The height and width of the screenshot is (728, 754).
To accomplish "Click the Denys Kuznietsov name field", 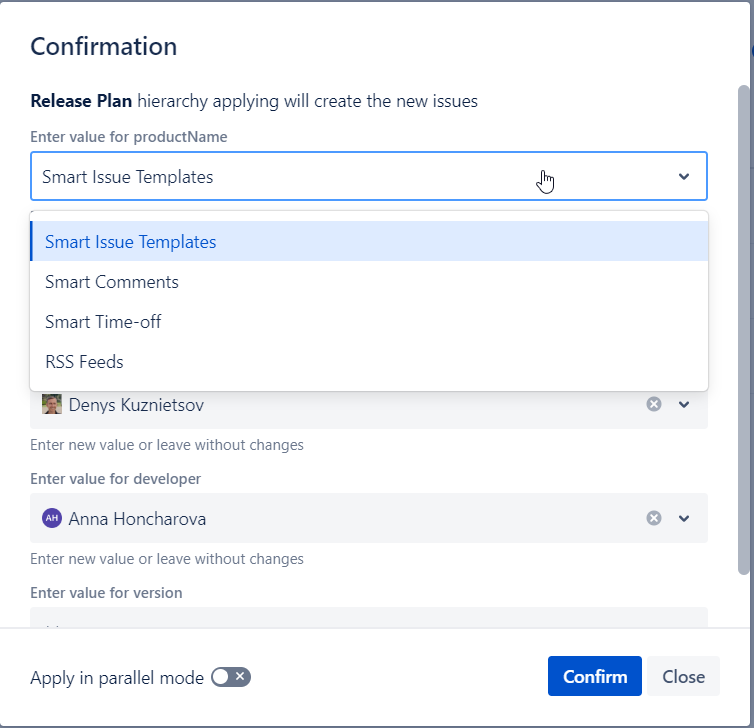I will tap(138, 405).
